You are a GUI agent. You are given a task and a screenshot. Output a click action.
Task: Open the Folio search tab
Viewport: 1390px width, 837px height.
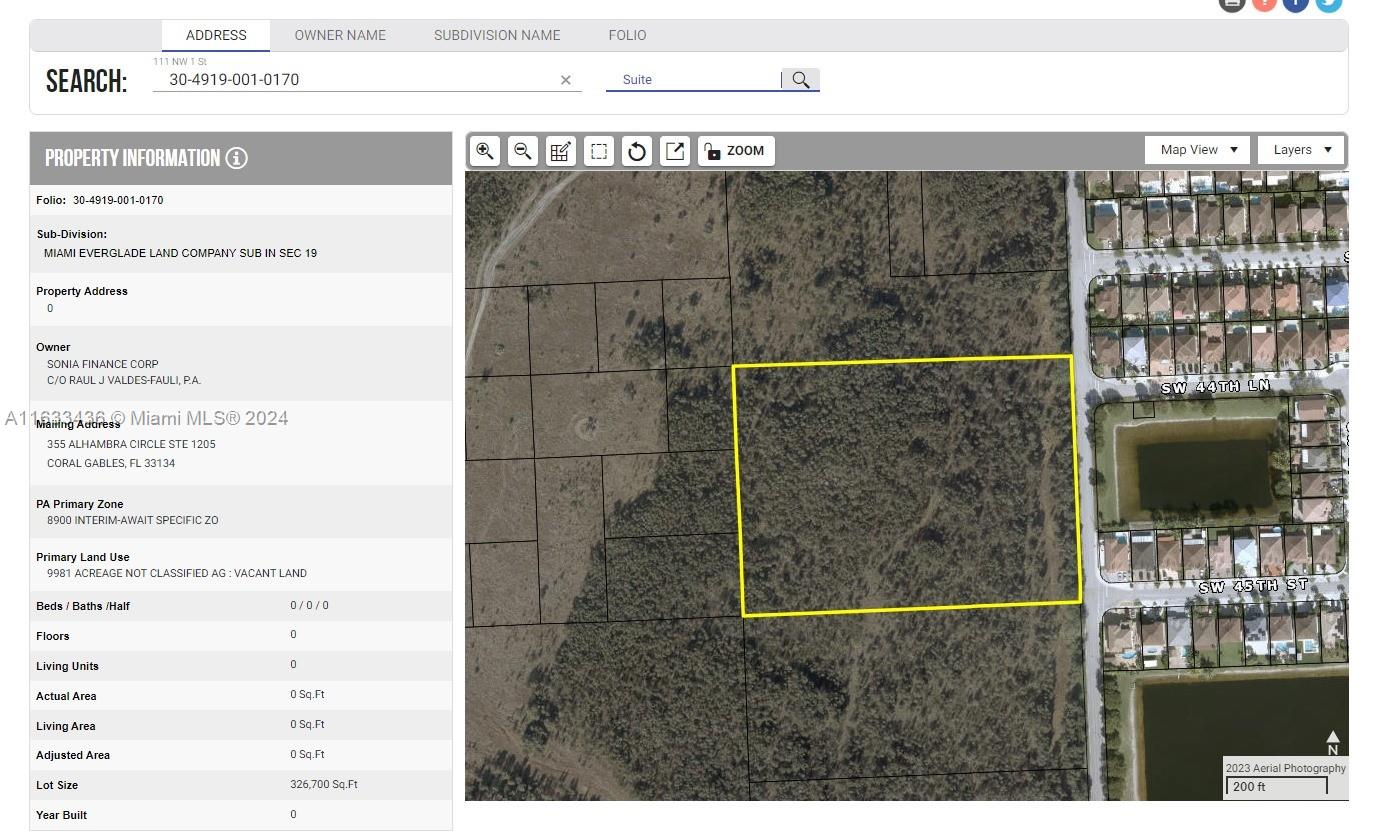coord(627,35)
